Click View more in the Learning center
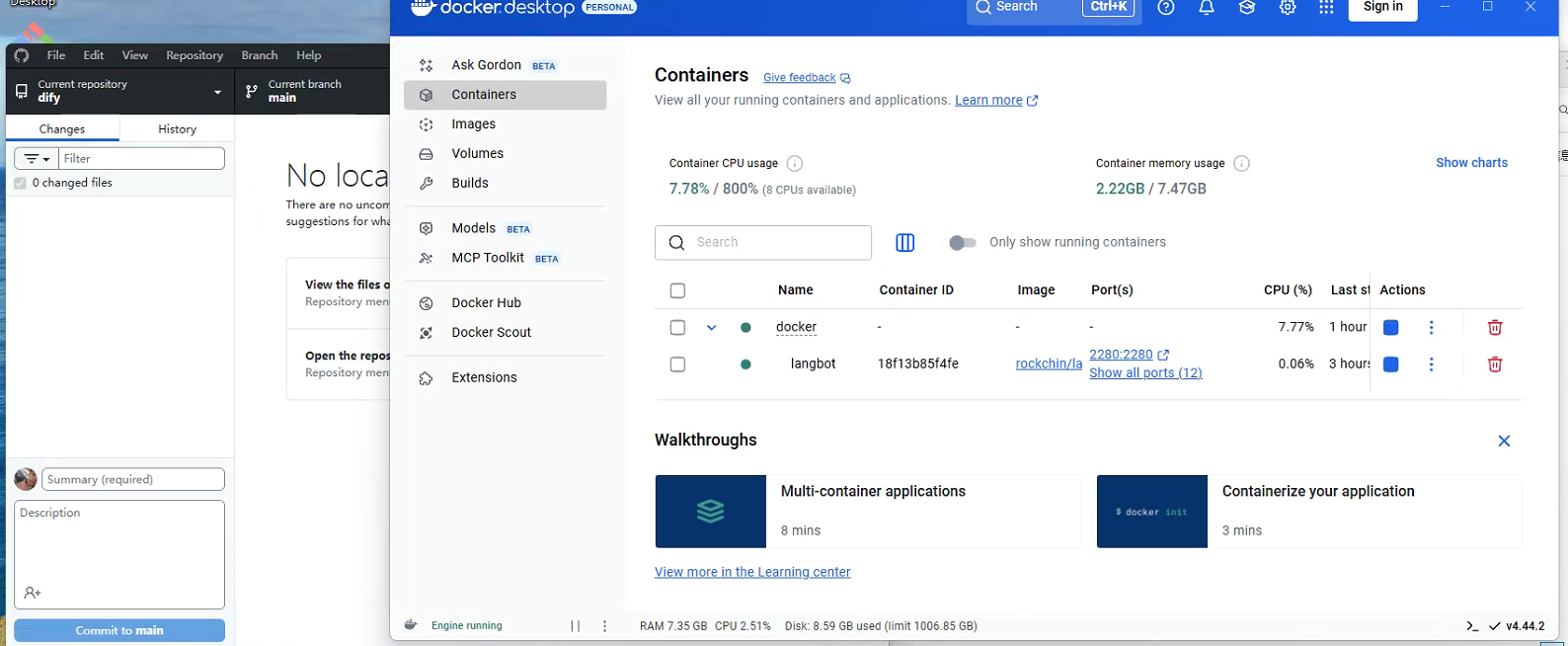The height and width of the screenshot is (646, 1568). click(752, 573)
